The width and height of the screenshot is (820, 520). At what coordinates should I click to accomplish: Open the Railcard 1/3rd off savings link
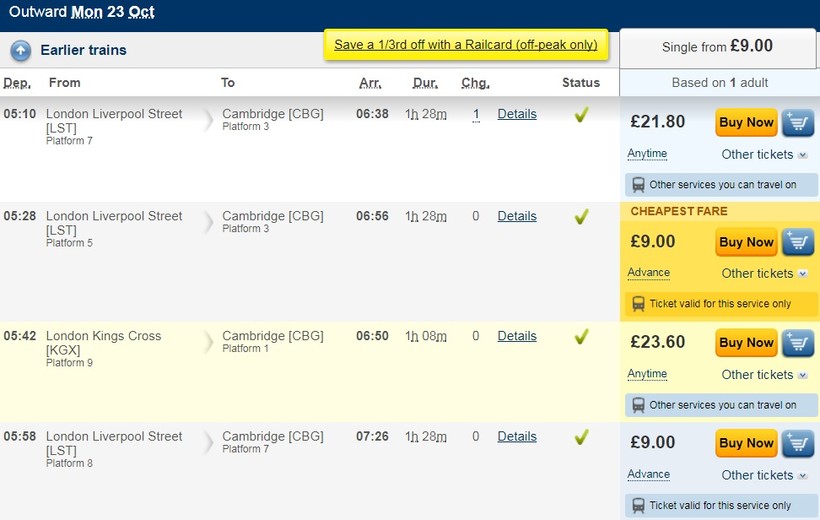tap(465, 45)
